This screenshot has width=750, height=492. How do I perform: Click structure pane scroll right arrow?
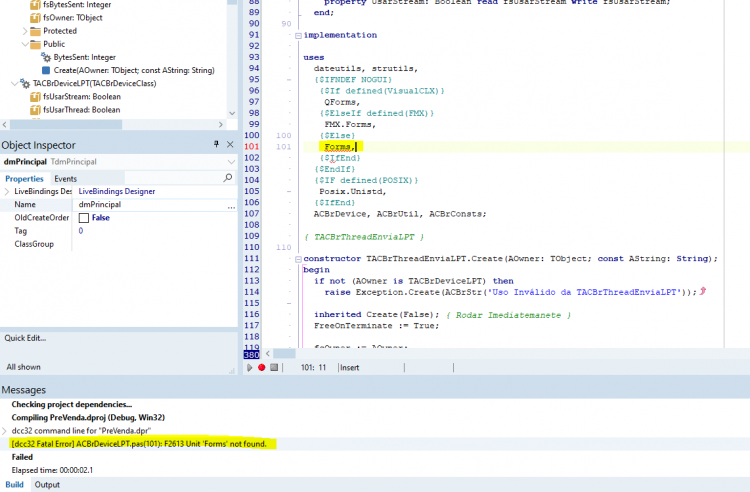(221, 125)
